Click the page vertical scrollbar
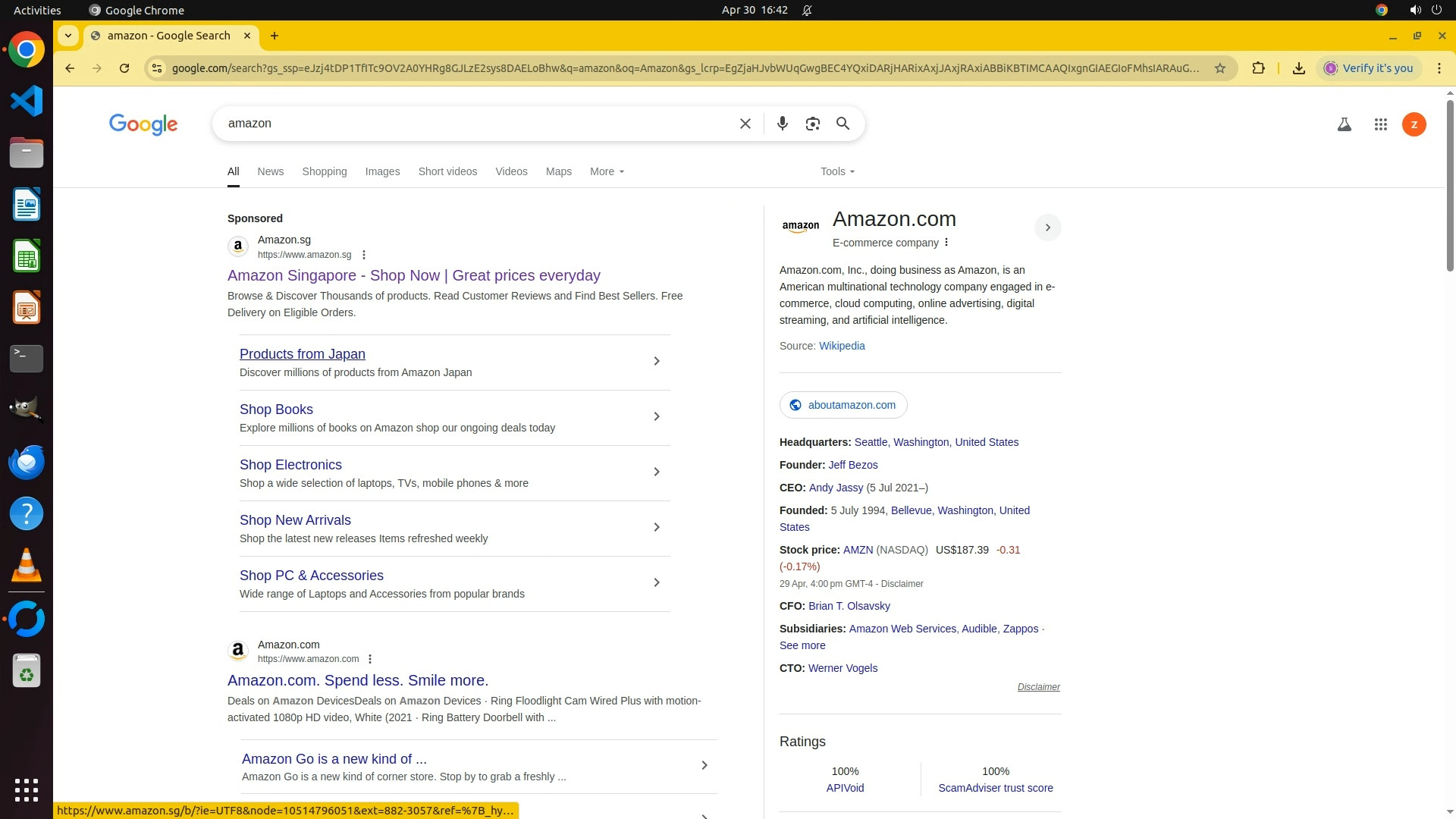The image size is (1456, 819). (x=1449, y=186)
